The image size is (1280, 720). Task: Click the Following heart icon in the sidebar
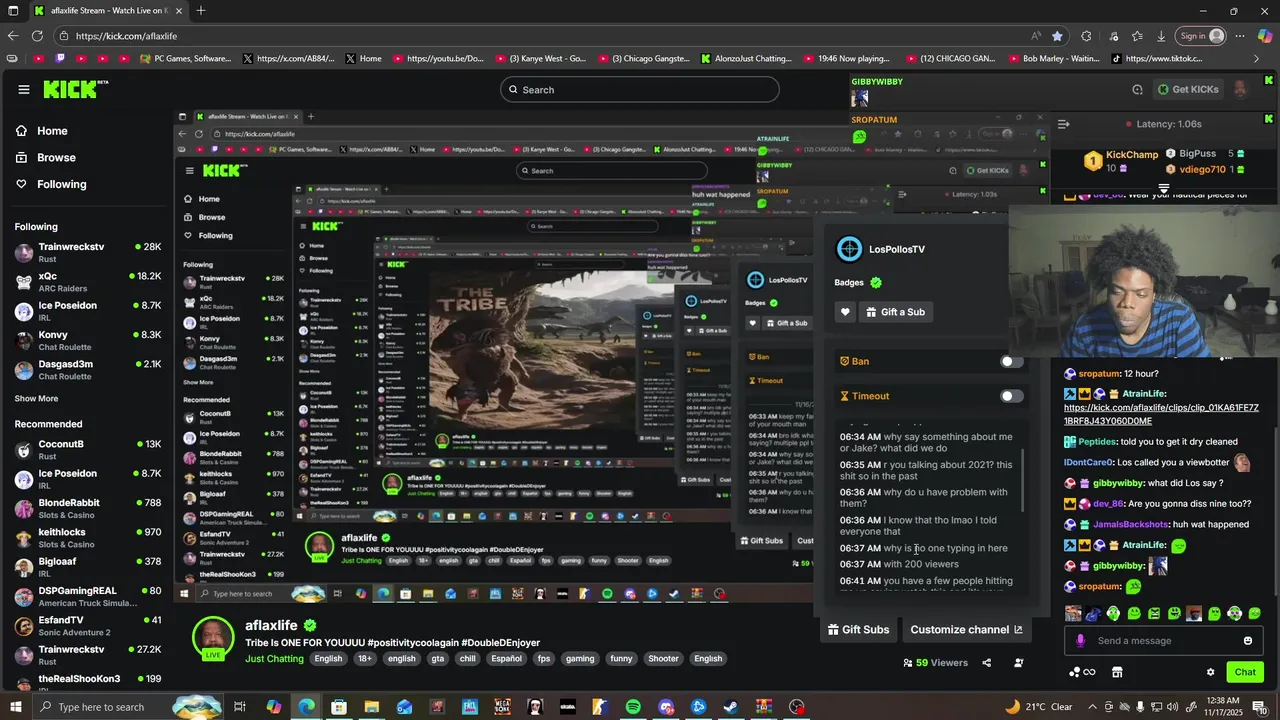point(22,184)
